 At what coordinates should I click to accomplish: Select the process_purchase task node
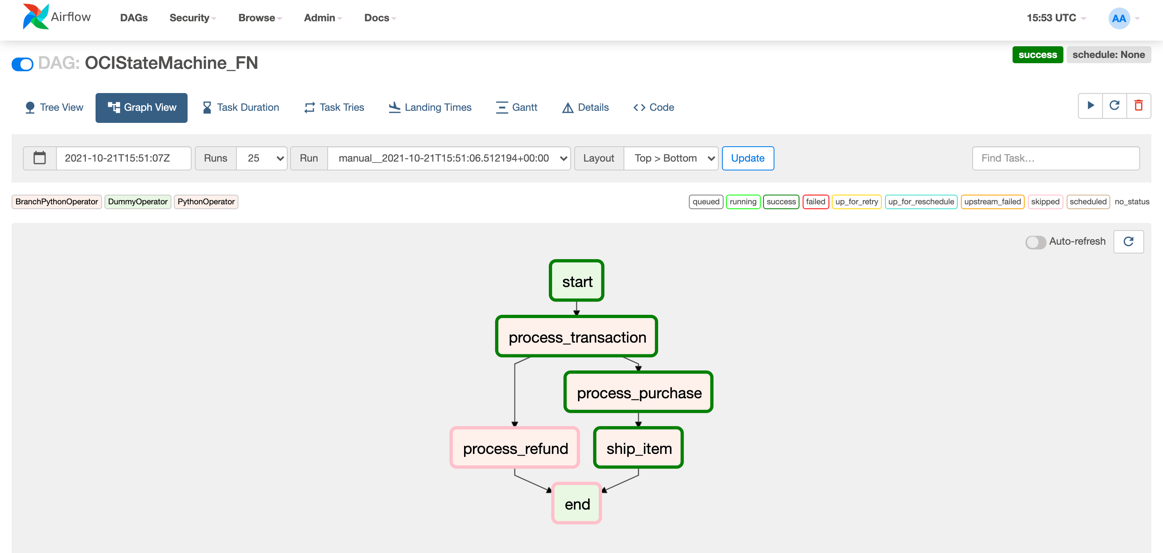pyautogui.click(x=639, y=392)
